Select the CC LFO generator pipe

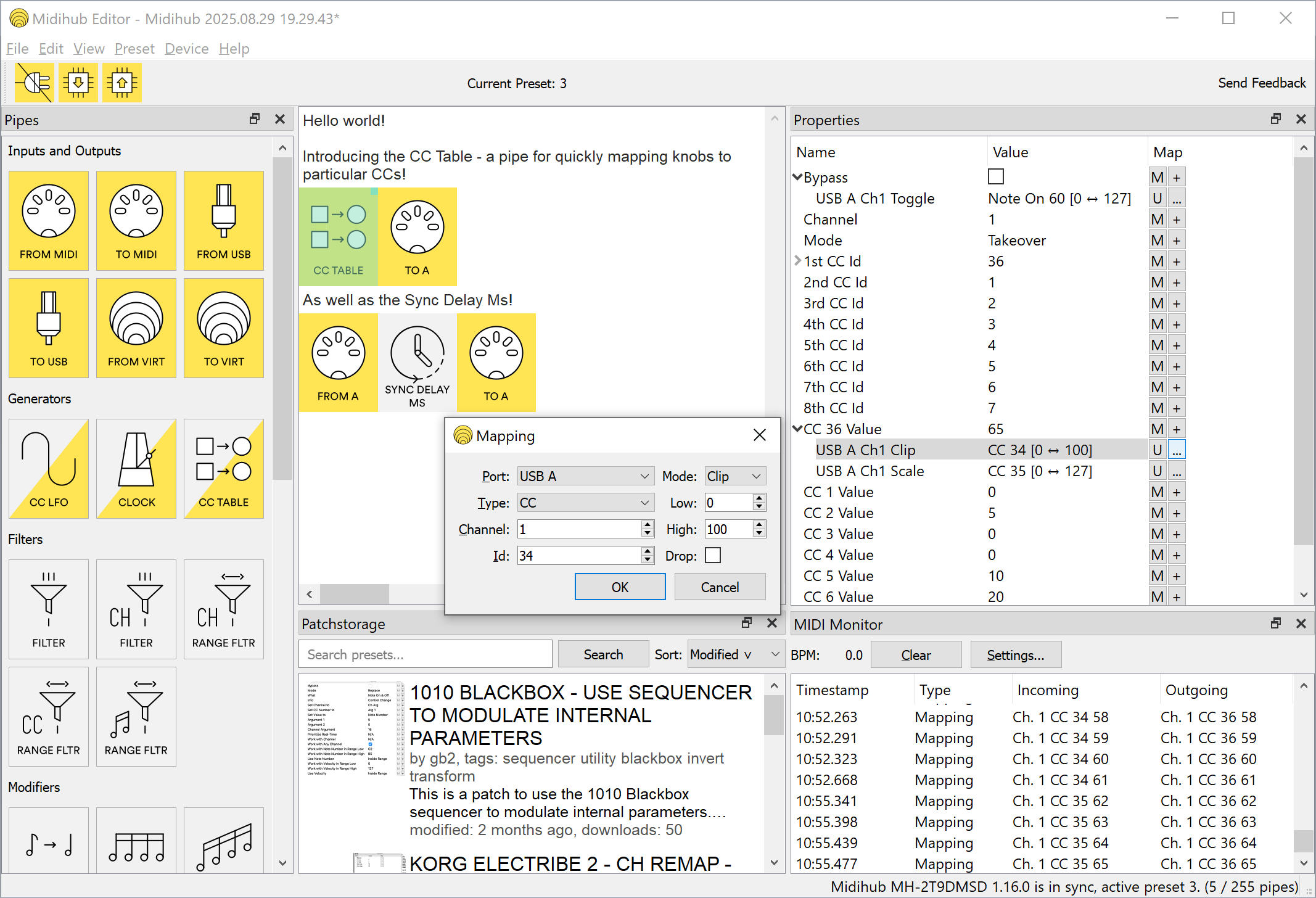pyautogui.click(x=49, y=468)
